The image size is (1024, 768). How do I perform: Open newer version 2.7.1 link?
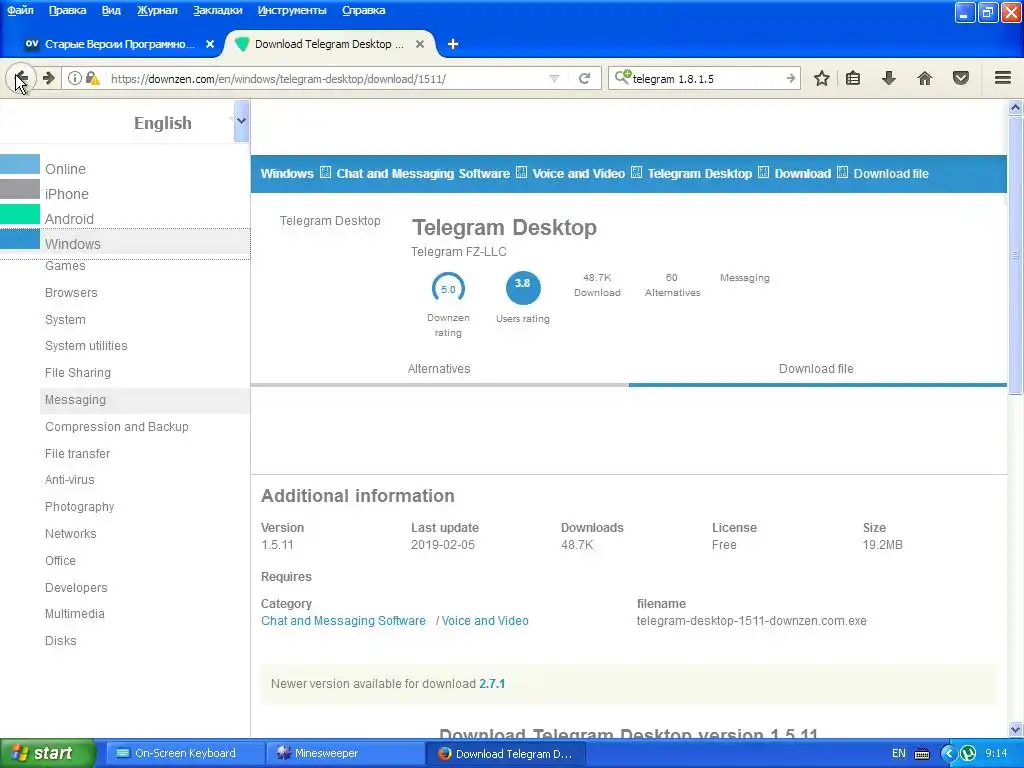click(492, 684)
